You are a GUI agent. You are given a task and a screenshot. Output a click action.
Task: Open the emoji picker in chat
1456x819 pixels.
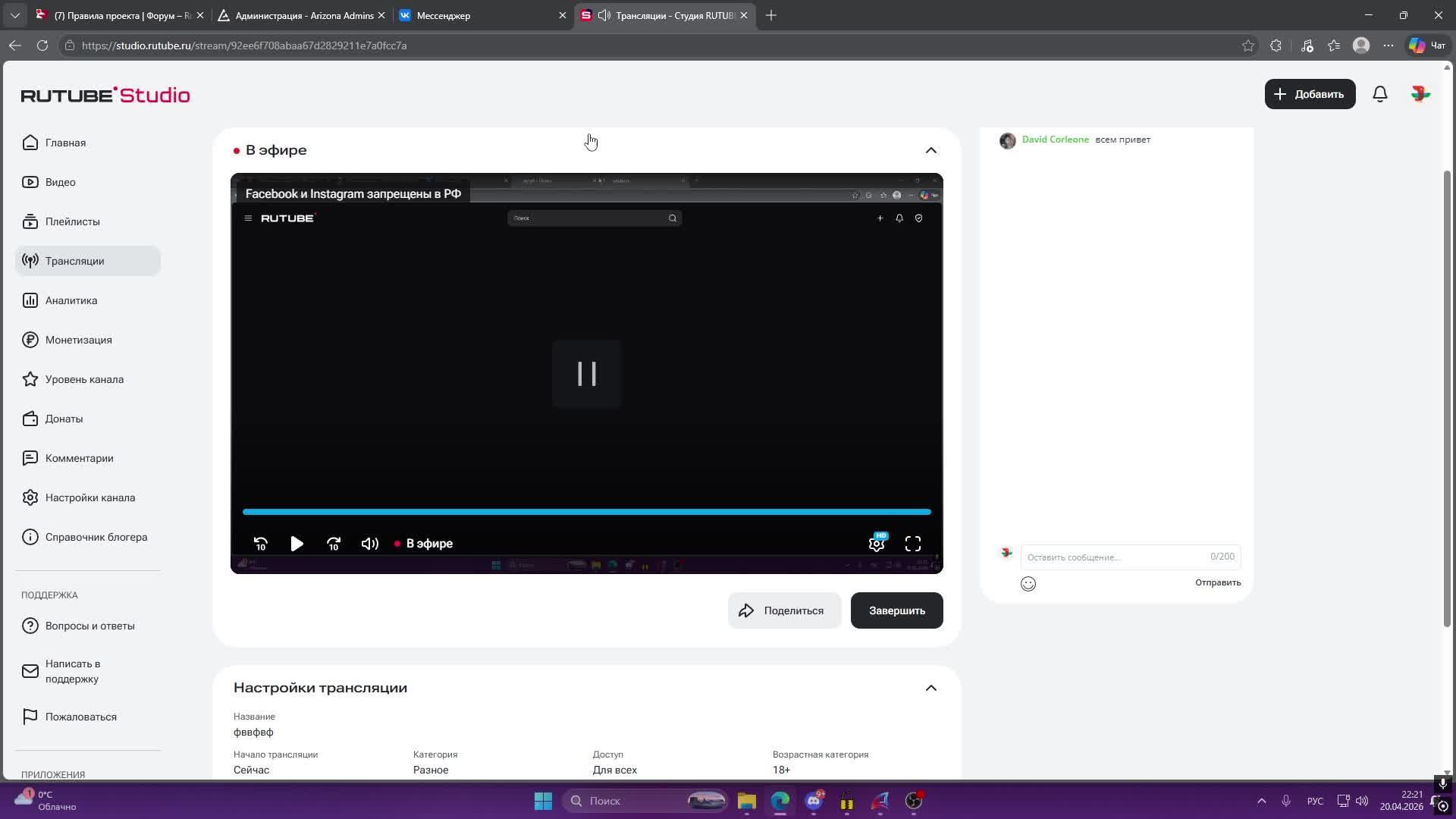[1028, 583]
